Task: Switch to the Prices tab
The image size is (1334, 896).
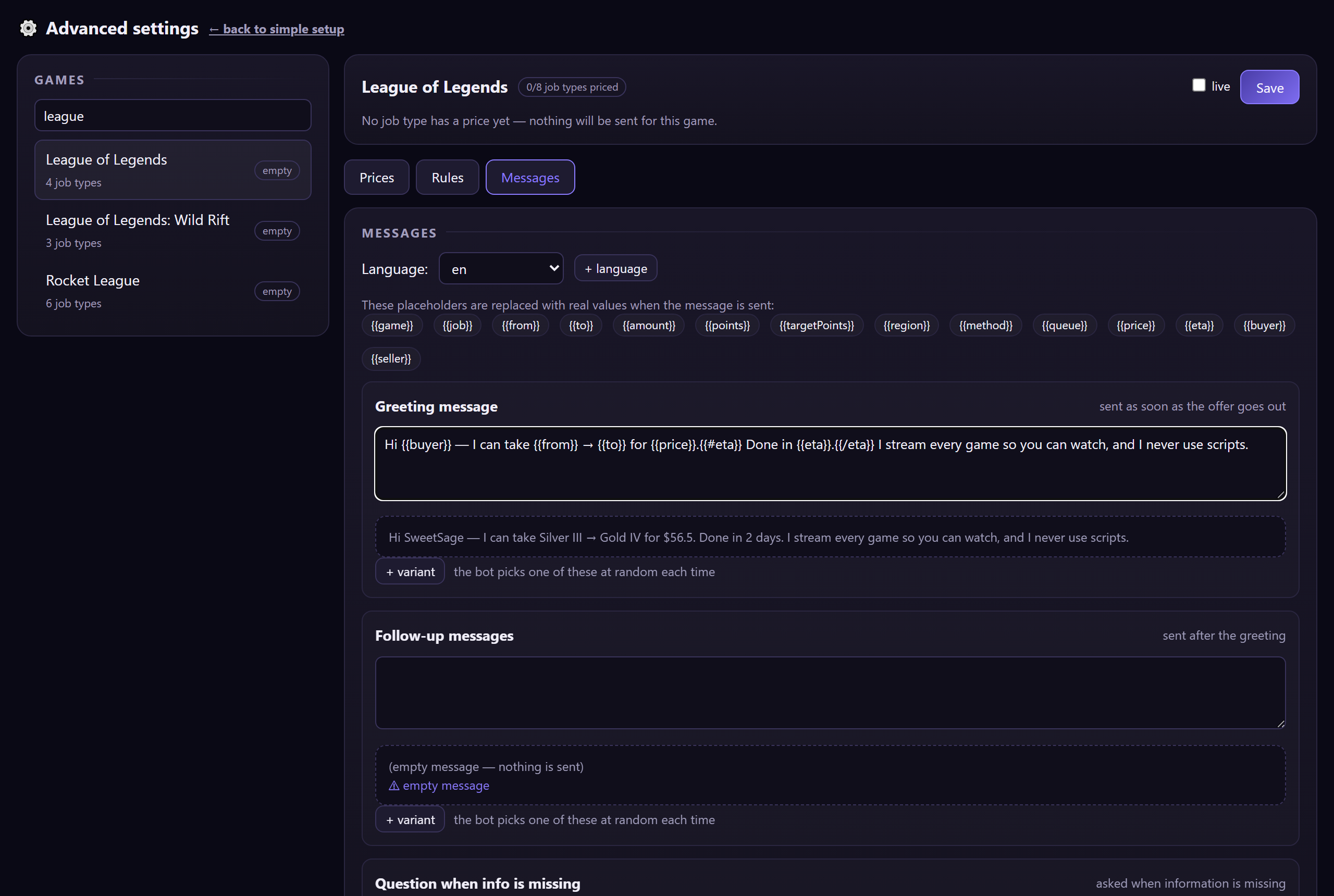Action: (377, 177)
